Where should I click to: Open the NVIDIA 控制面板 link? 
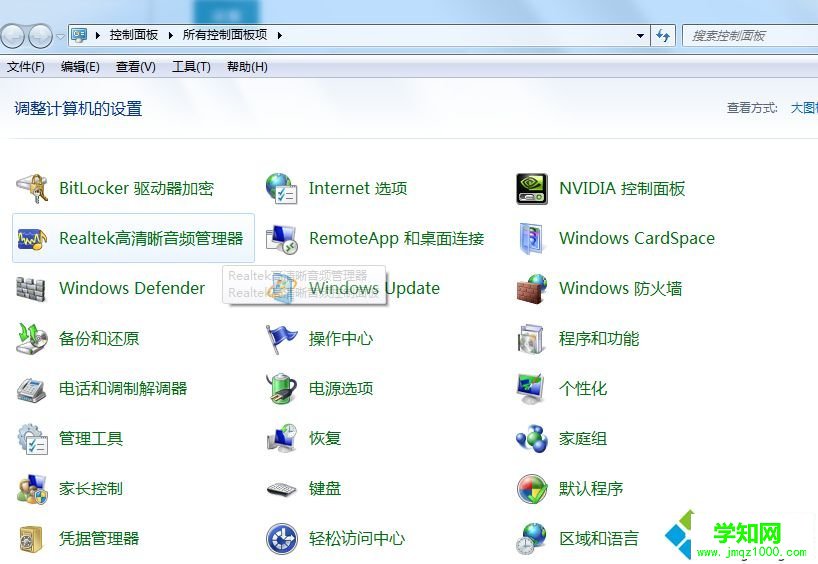[x=622, y=188]
